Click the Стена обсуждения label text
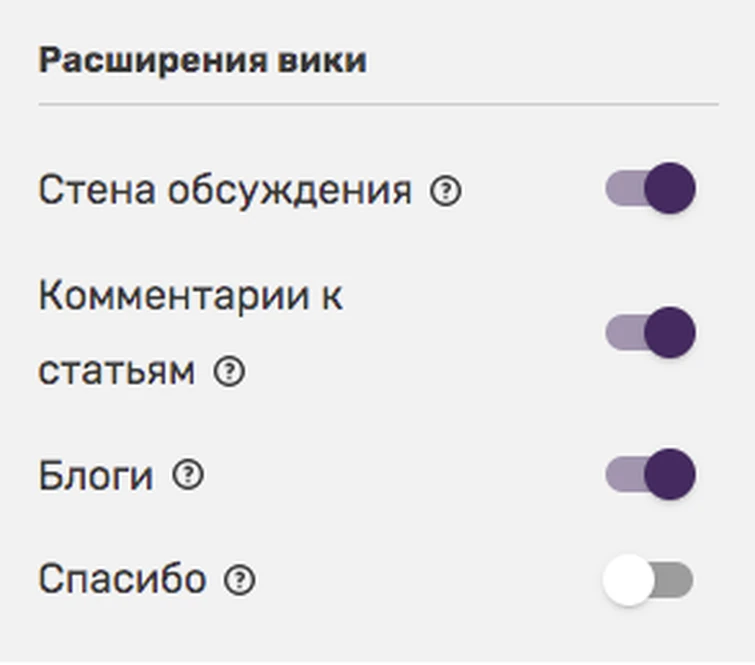The image size is (755, 665). (x=224, y=190)
